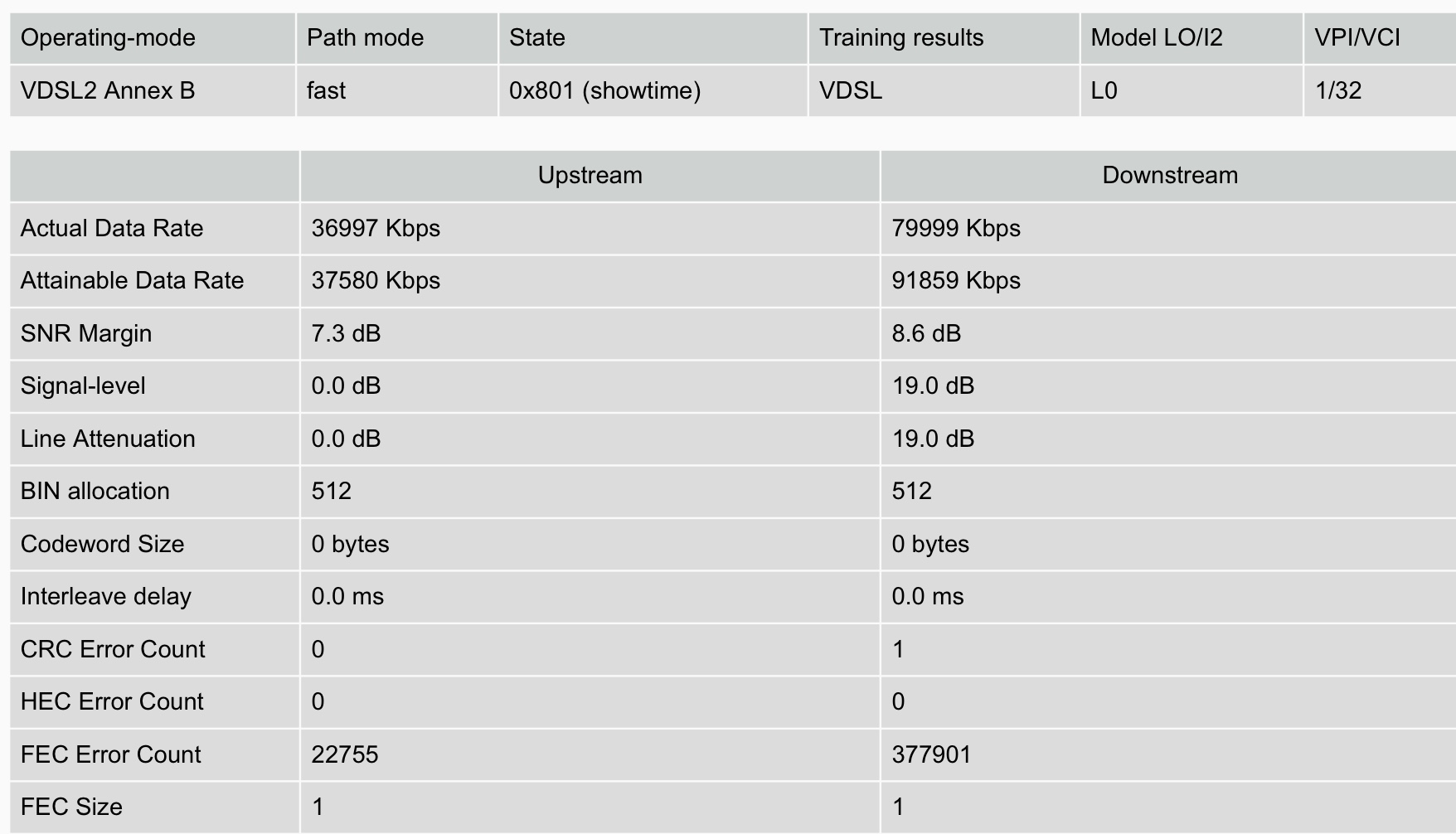Click the Actual Data Rate row label

pos(112,228)
